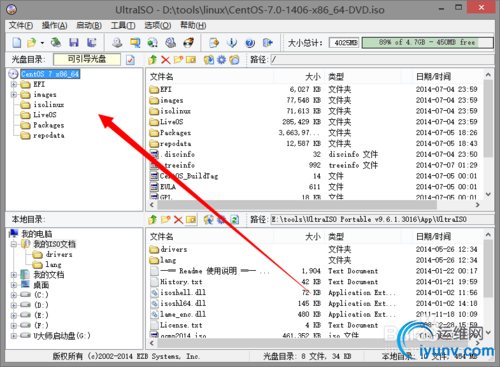The height and width of the screenshot is (367, 500).
Task: Click Rename icon in local directory toolbar
Action: coord(191,219)
